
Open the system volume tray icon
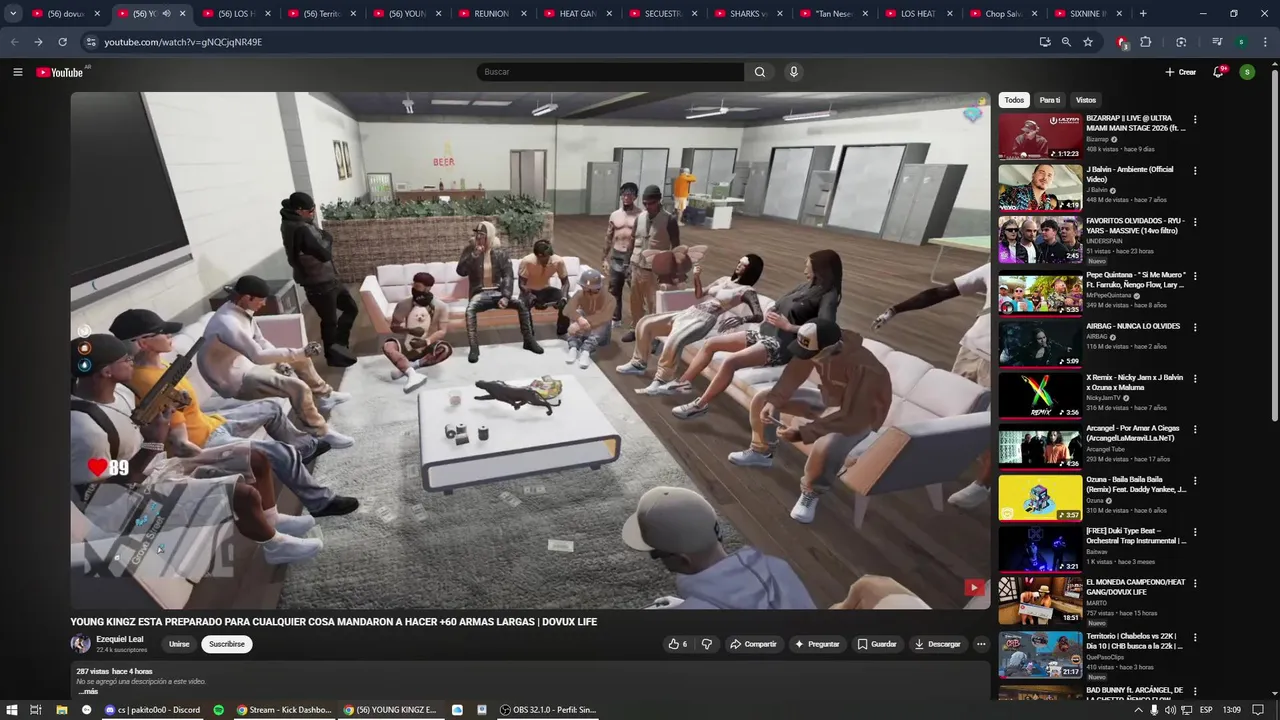point(1170,710)
